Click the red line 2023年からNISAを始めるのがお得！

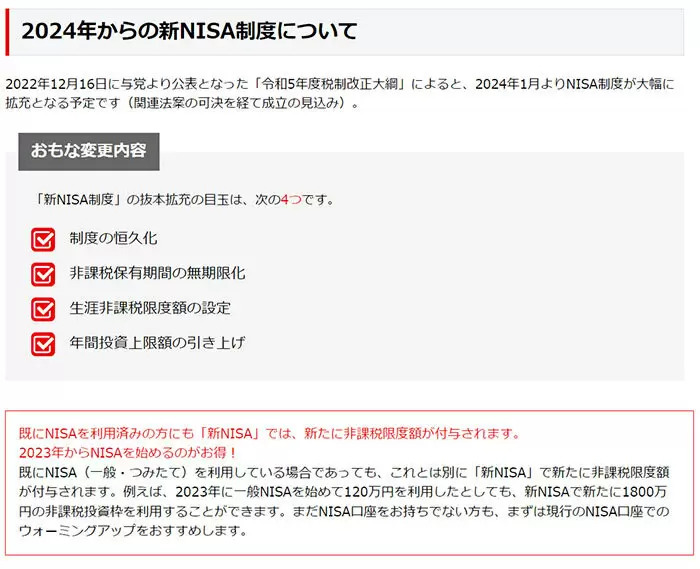click(x=128, y=453)
